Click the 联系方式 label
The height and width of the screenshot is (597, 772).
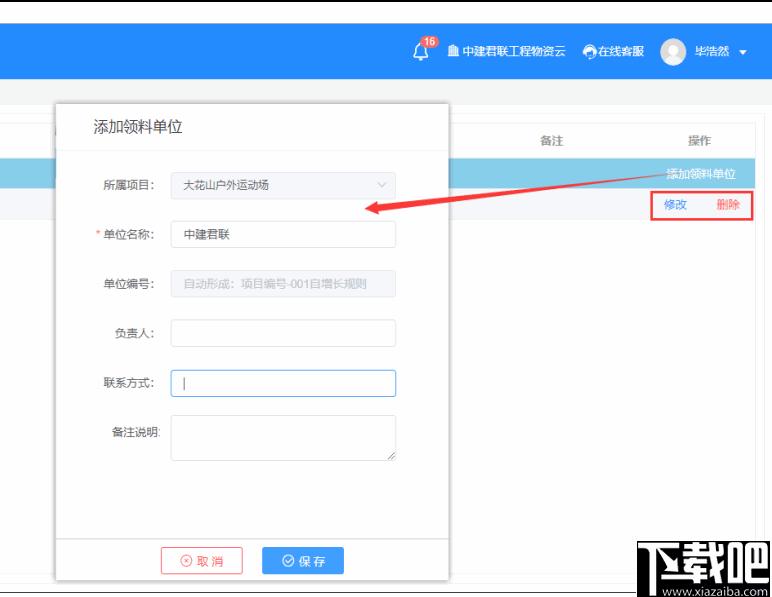tap(129, 382)
